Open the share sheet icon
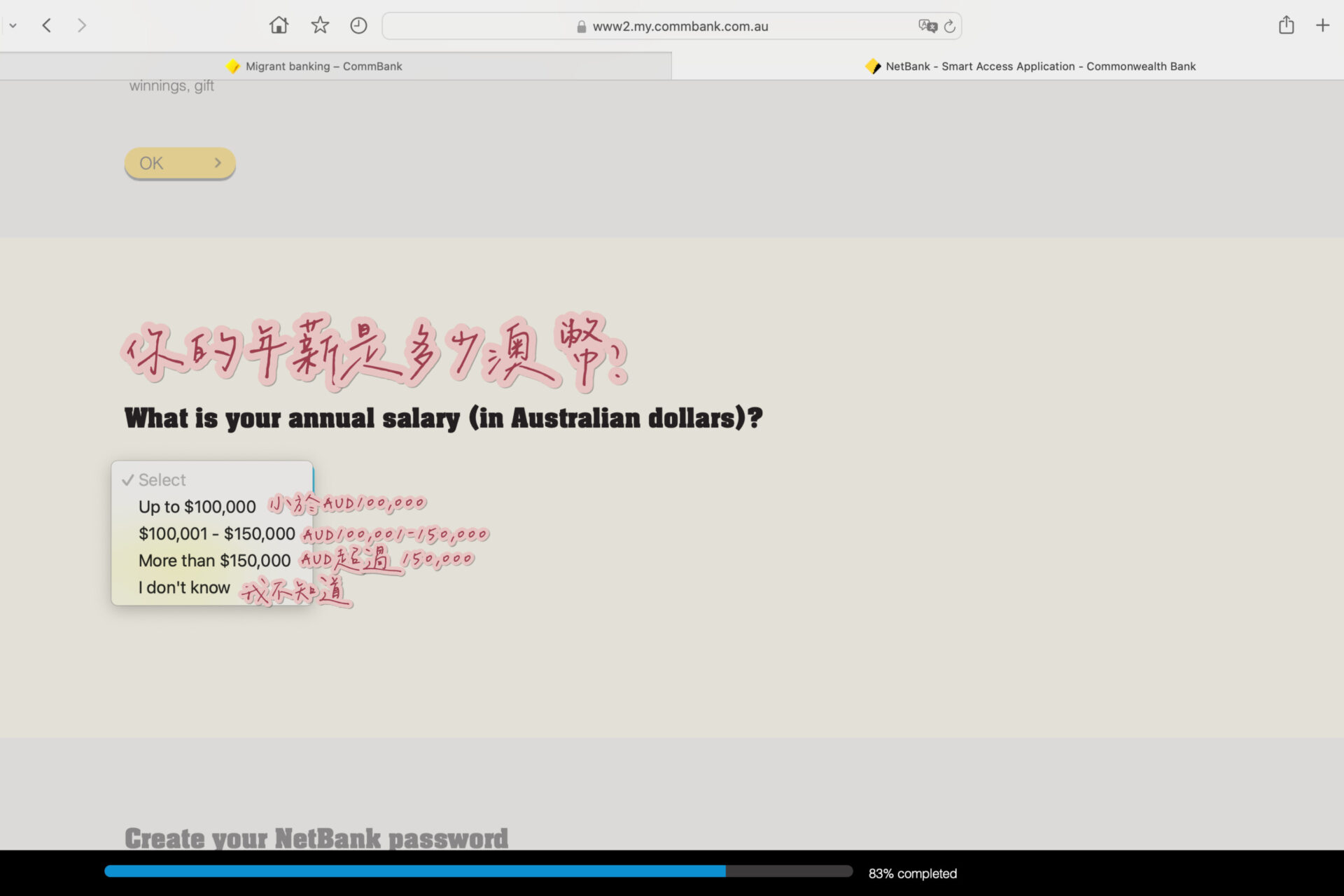 click(1286, 26)
